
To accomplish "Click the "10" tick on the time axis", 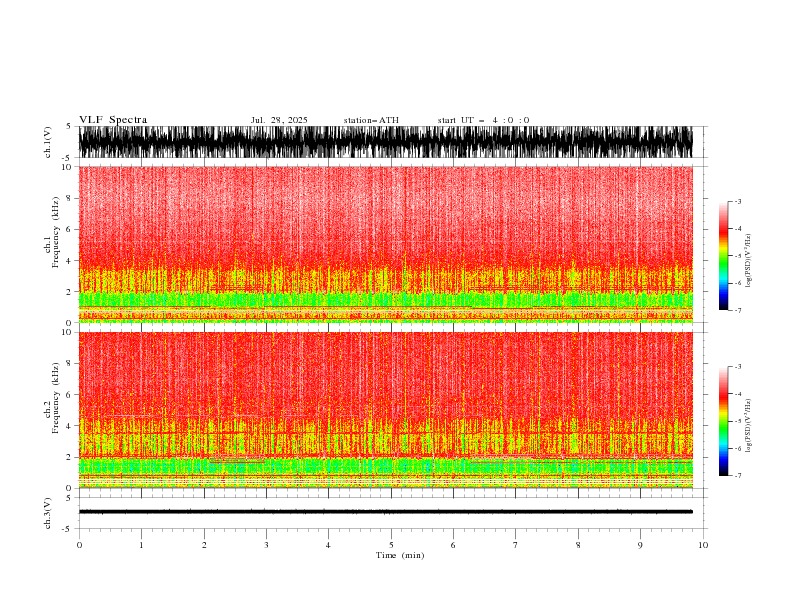I will (703, 545).
